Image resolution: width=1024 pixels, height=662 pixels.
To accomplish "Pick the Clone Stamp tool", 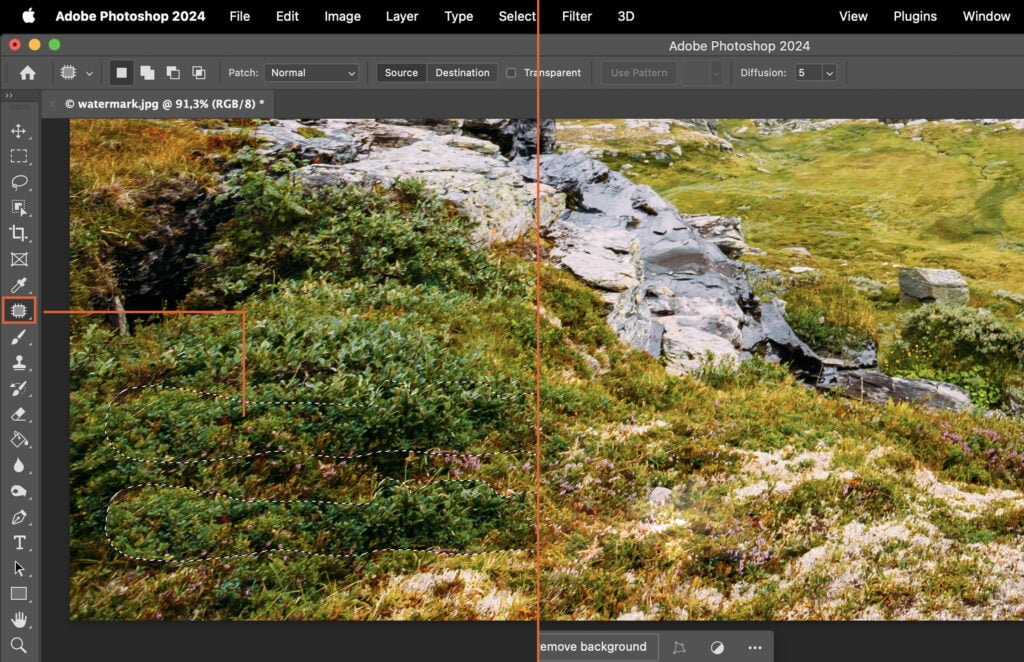I will 19,363.
